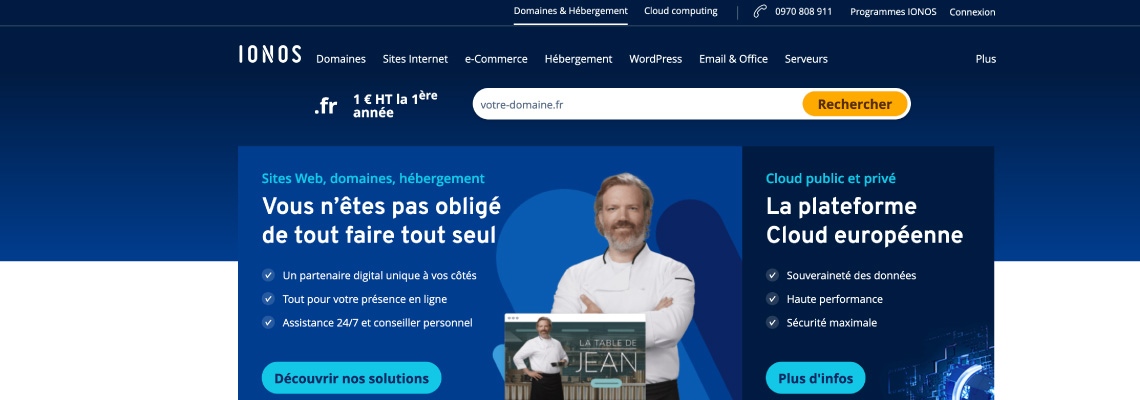Select the Domaines & Hébergement tab
Viewport: 1140px width, 400px height.
(571, 11)
